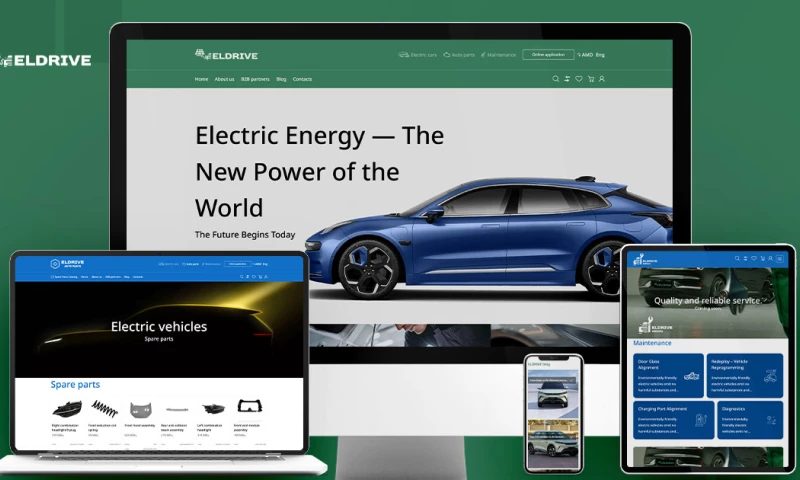Open the Maintenance category in the green header

498,55
